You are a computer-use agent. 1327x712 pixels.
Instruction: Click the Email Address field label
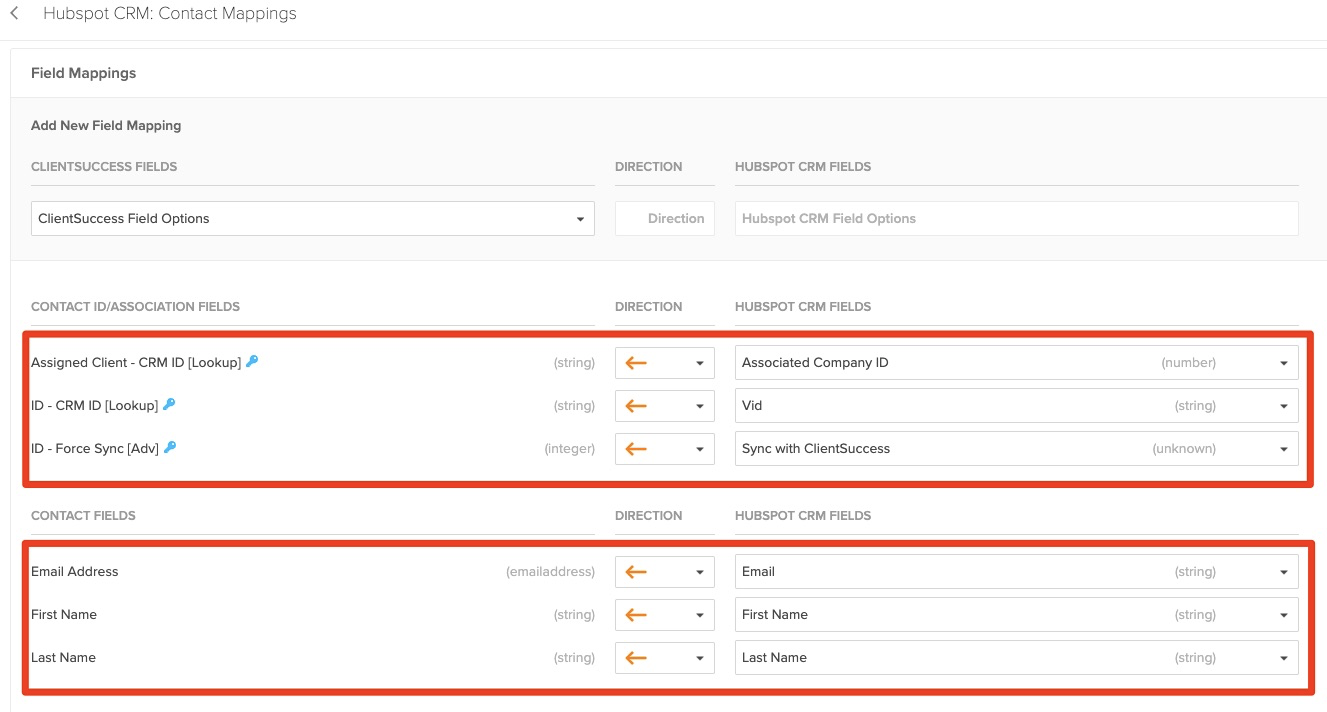click(75, 572)
